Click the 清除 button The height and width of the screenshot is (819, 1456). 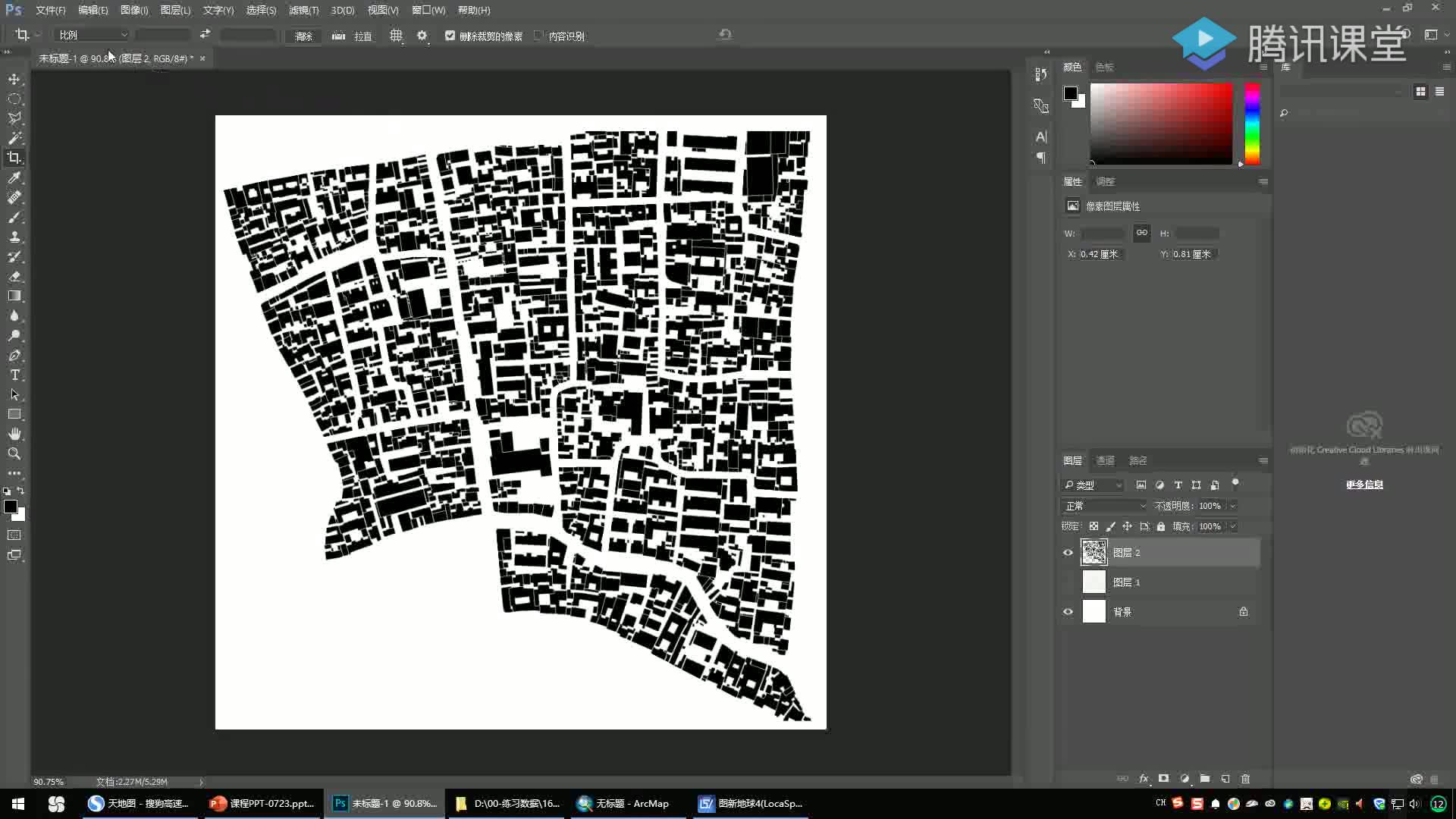(x=303, y=36)
